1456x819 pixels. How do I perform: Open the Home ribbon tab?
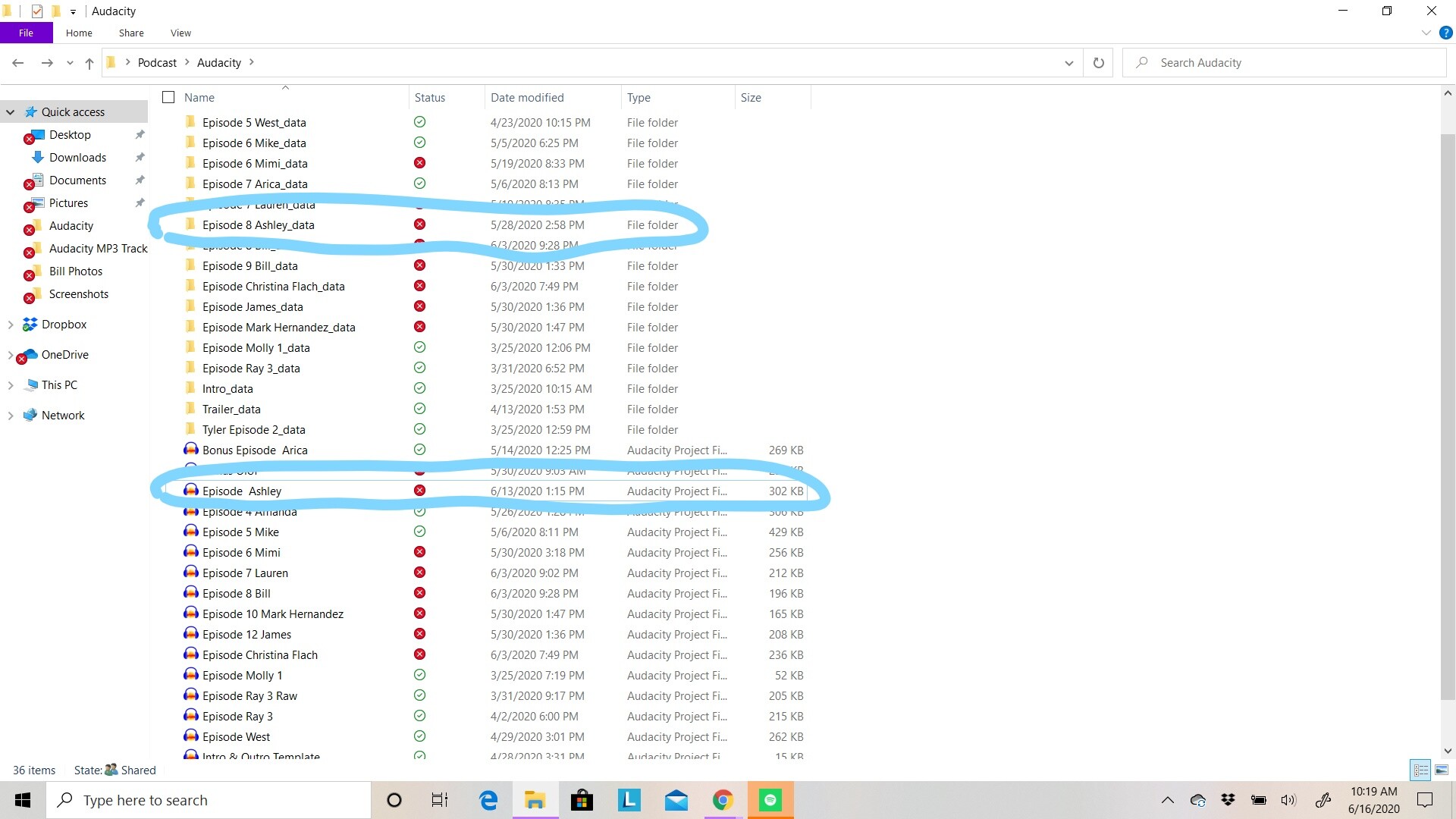point(79,33)
